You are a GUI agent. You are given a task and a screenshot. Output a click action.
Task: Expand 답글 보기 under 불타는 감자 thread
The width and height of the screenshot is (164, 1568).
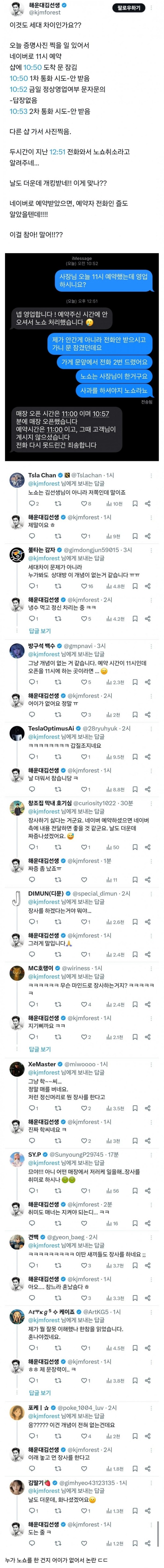click(x=40, y=631)
